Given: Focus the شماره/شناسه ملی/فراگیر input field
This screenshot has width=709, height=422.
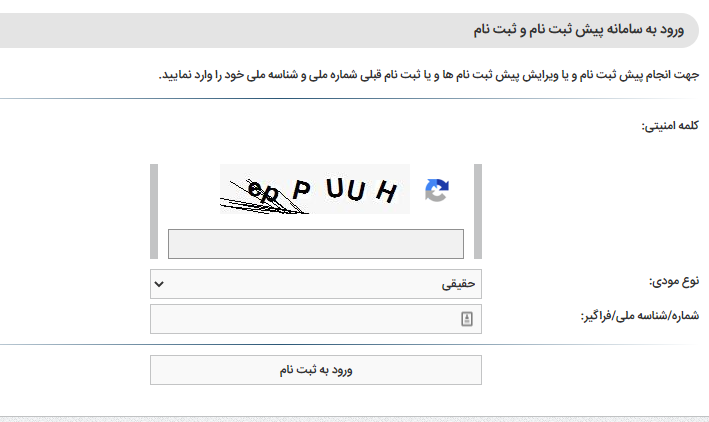Looking at the screenshot, I should click(316, 319).
